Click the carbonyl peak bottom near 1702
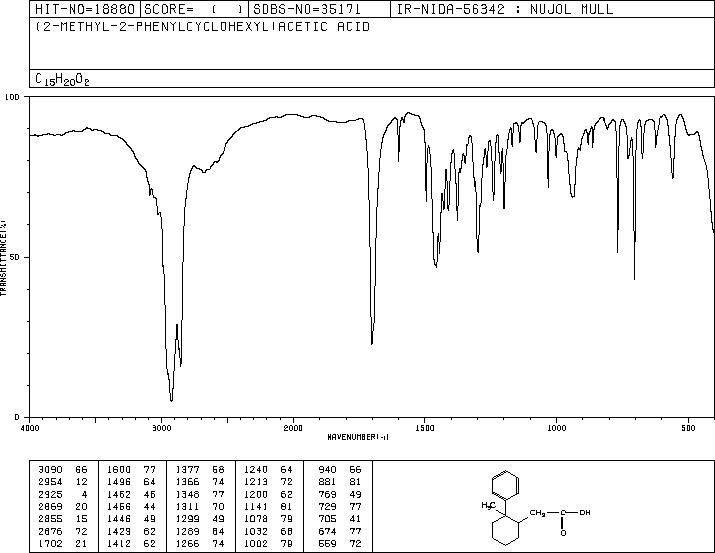This screenshot has width=715, height=553. pos(372,343)
